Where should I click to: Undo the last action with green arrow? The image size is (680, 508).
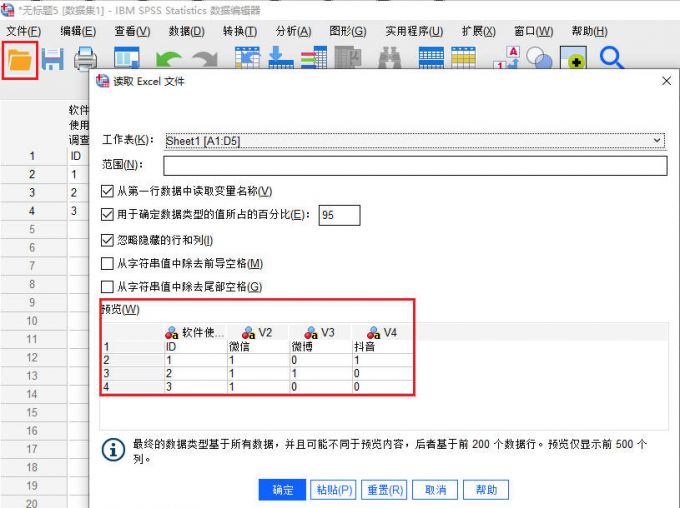tap(169, 59)
